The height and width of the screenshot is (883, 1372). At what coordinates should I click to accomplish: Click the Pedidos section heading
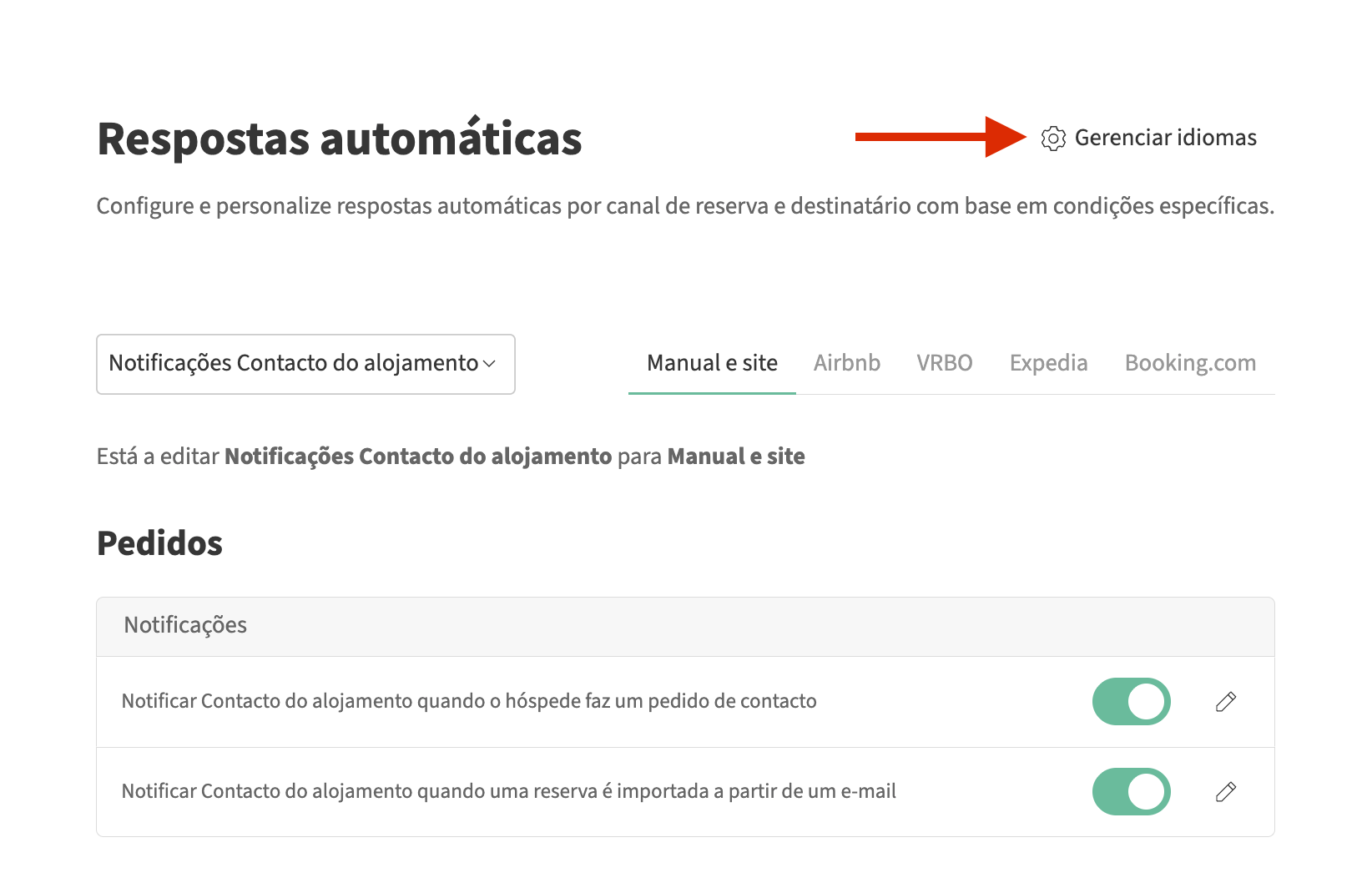(x=159, y=543)
